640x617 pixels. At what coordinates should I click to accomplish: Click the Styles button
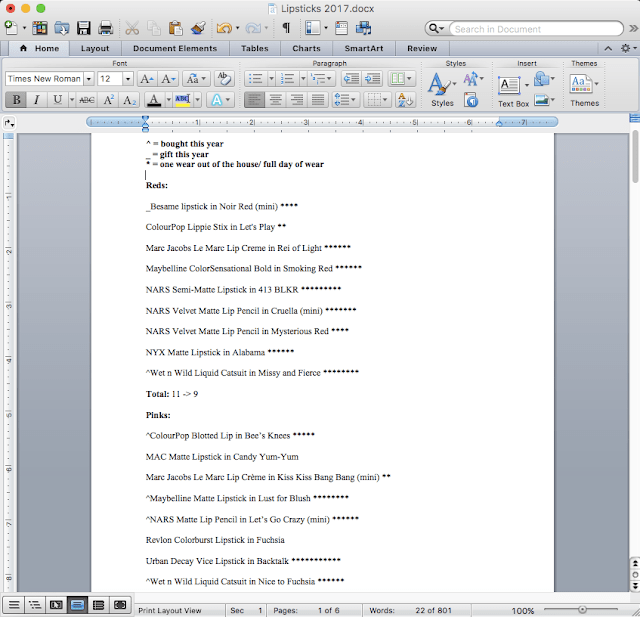(x=441, y=88)
